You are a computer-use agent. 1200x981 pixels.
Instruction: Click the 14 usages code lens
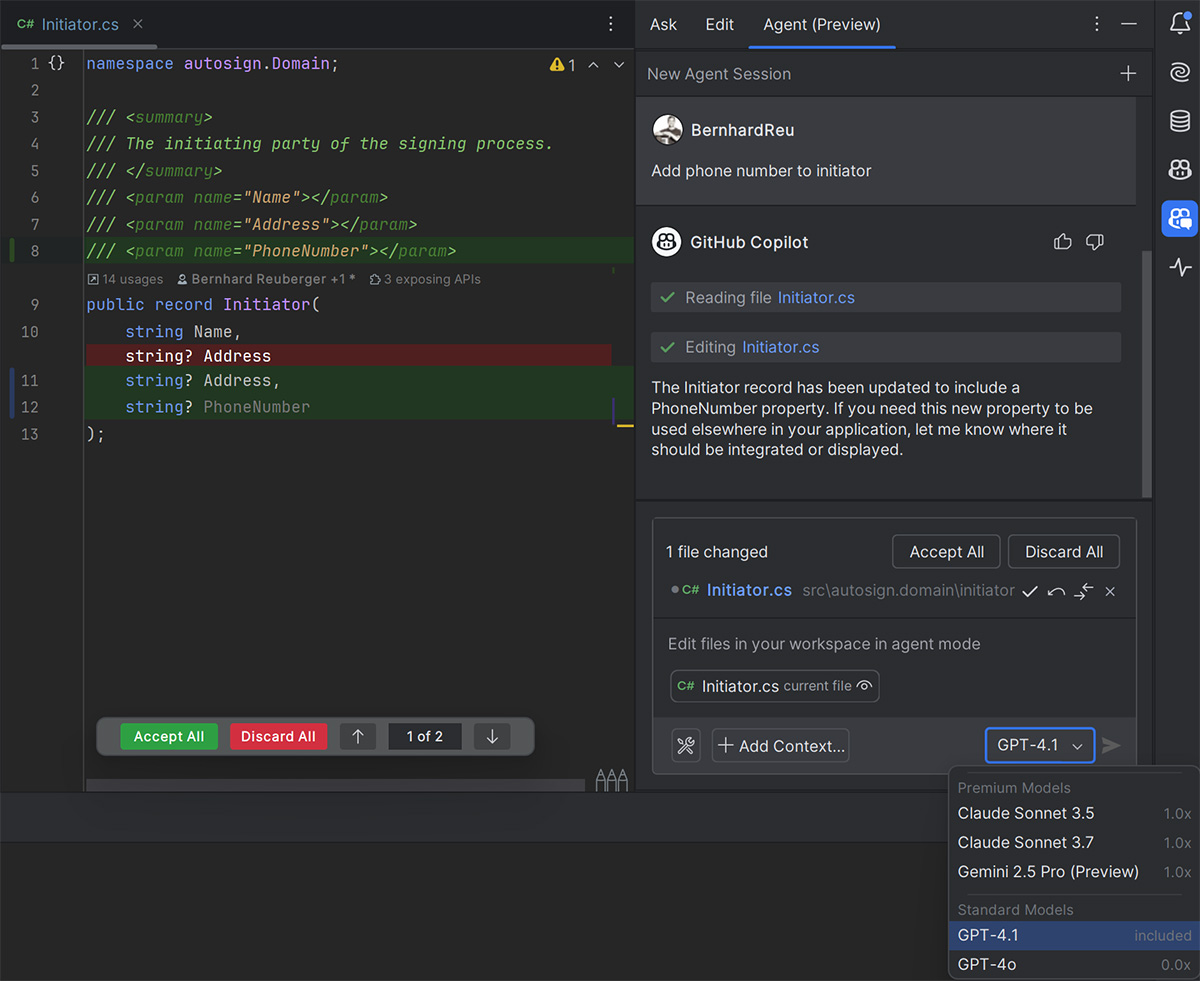[x=125, y=279]
